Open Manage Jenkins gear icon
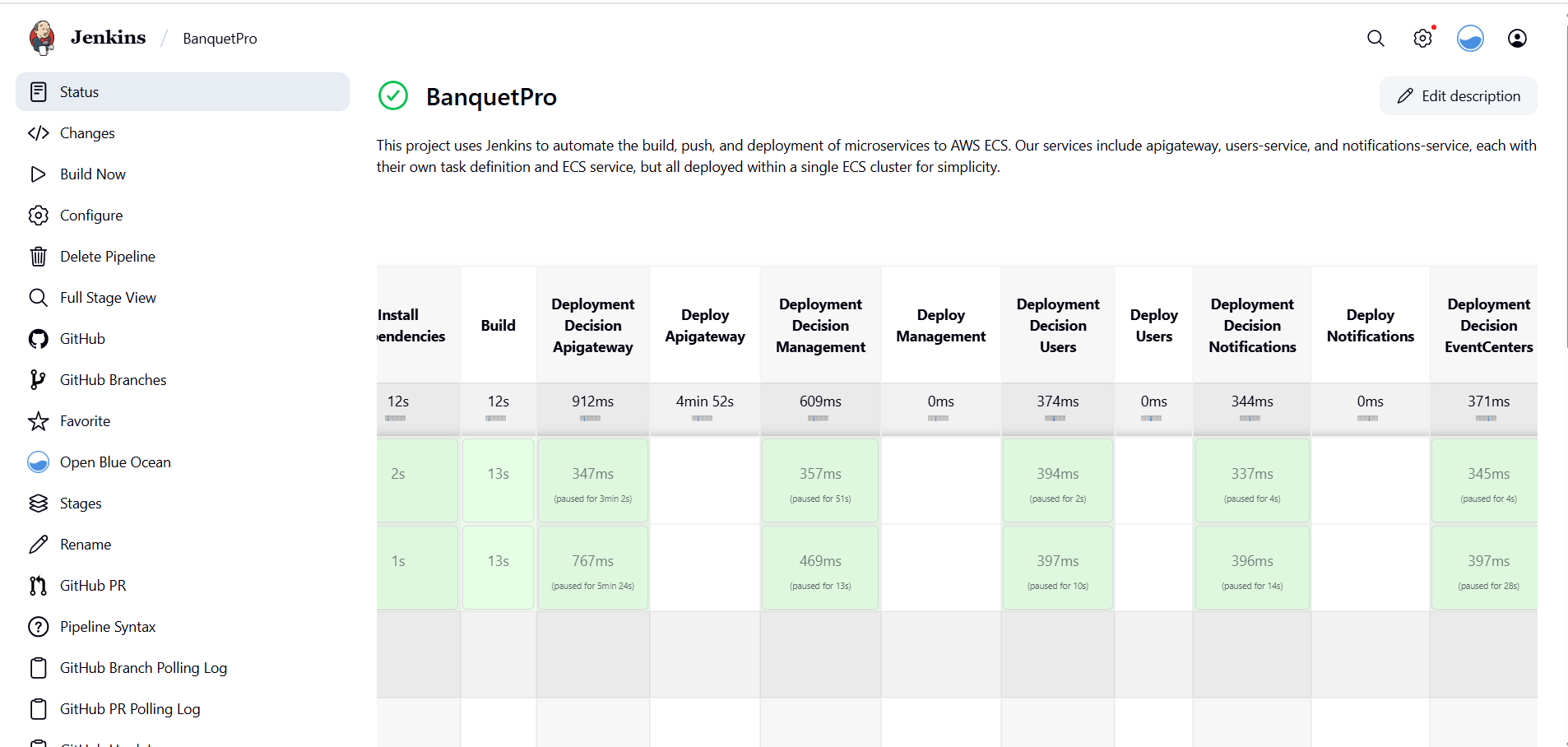The height and width of the screenshot is (747, 1568). [x=1422, y=39]
